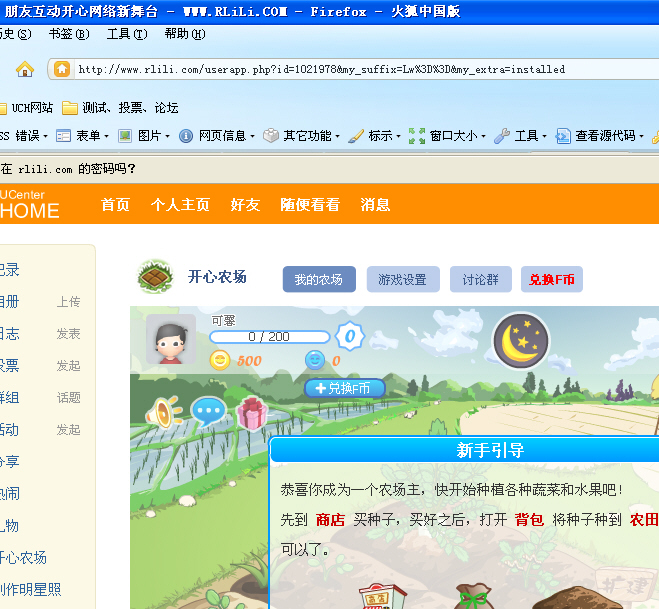Click the UCenter HOME logo

coord(29,205)
